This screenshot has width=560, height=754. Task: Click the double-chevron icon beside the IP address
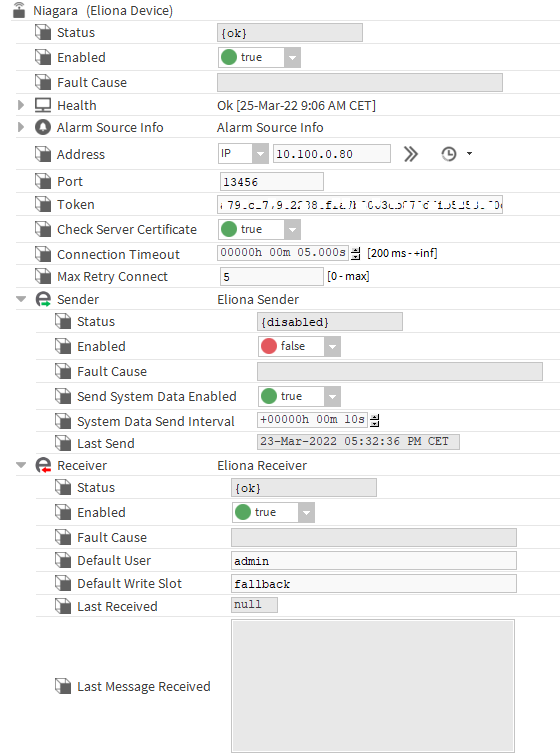click(x=411, y=154)
